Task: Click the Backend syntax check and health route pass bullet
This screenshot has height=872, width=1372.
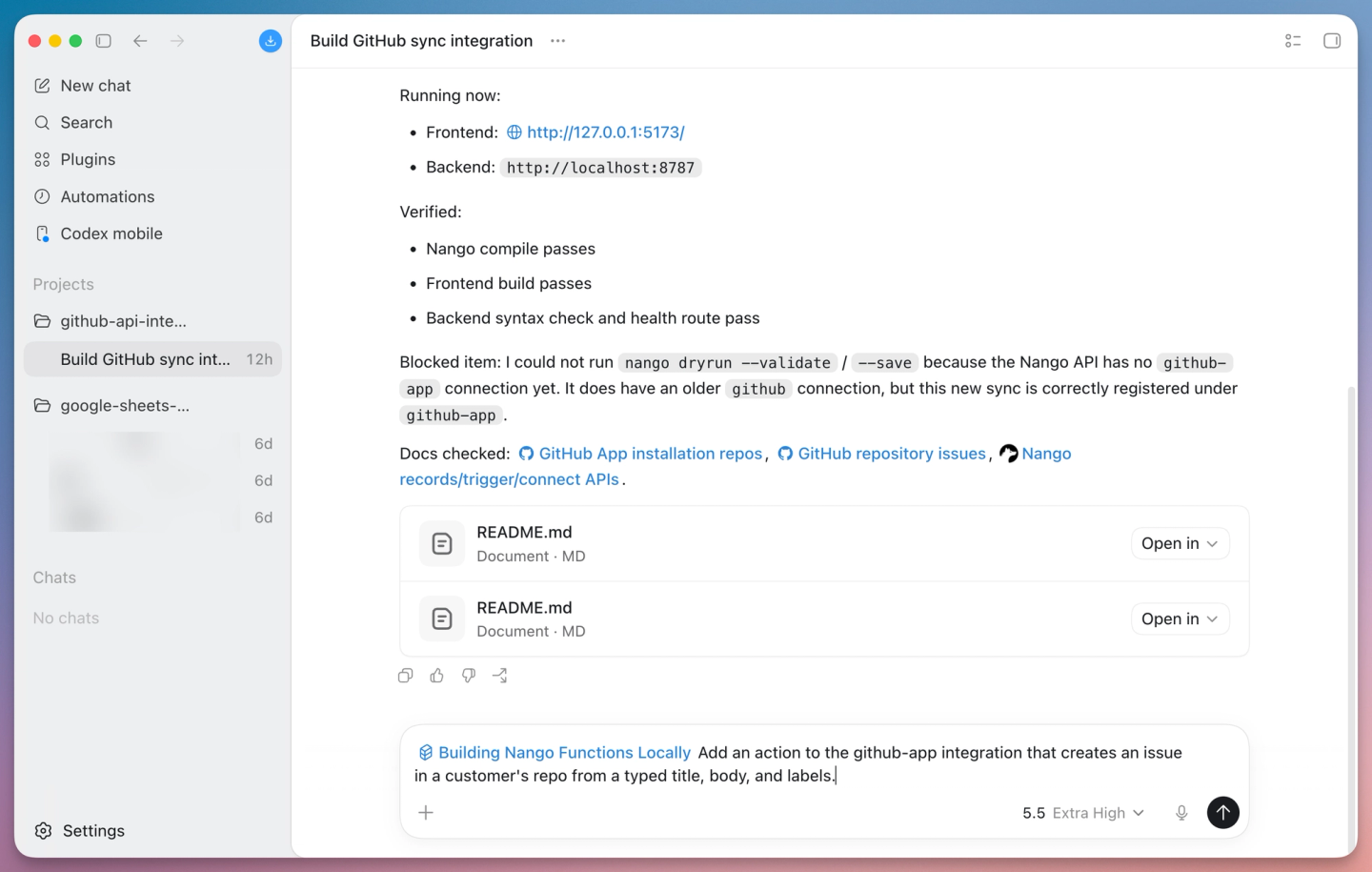Action: click(593, 318)
